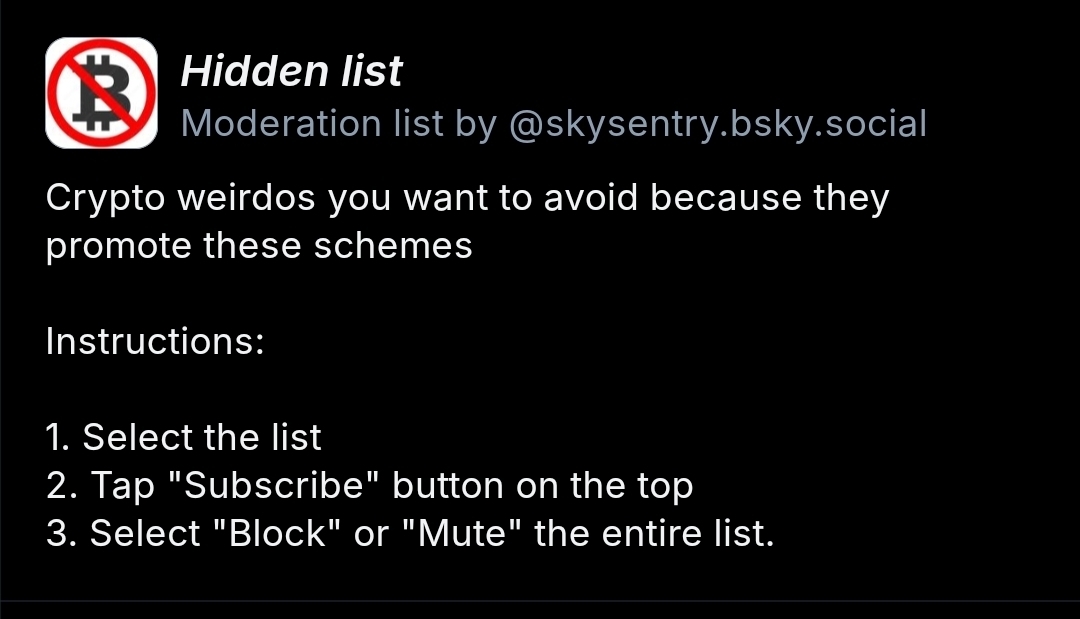The image size is (1080, 619).
Task: Open the "Hidden list" title
Action: pos(291,71)
